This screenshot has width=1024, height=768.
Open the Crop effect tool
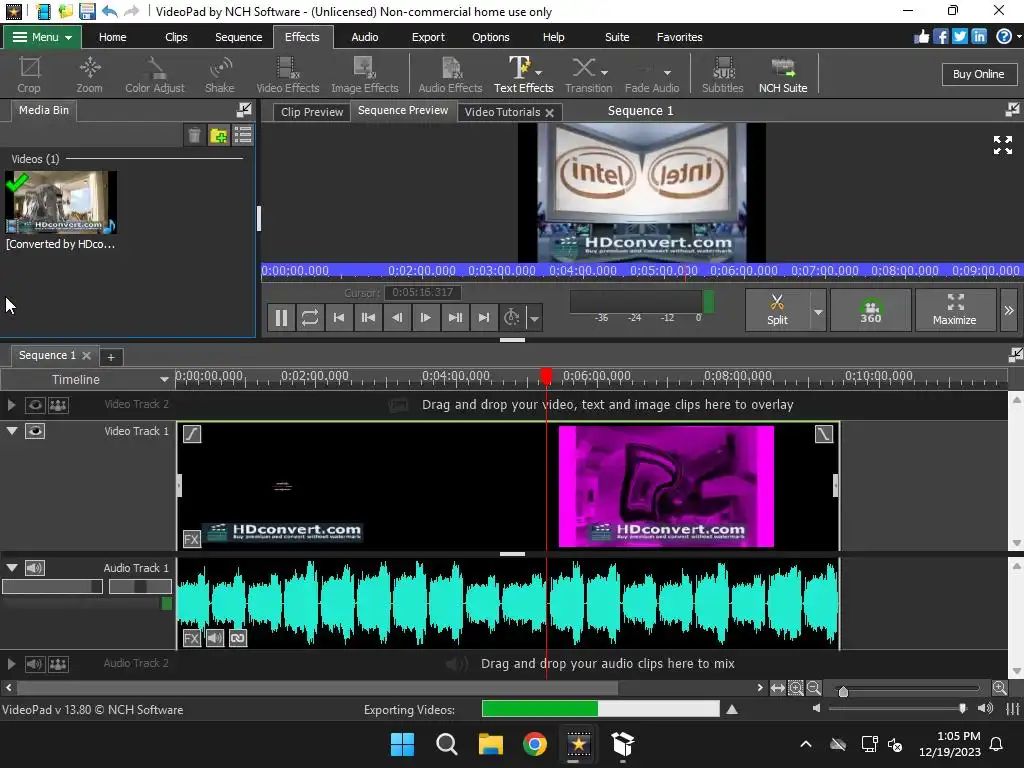[x=29, y=74]
